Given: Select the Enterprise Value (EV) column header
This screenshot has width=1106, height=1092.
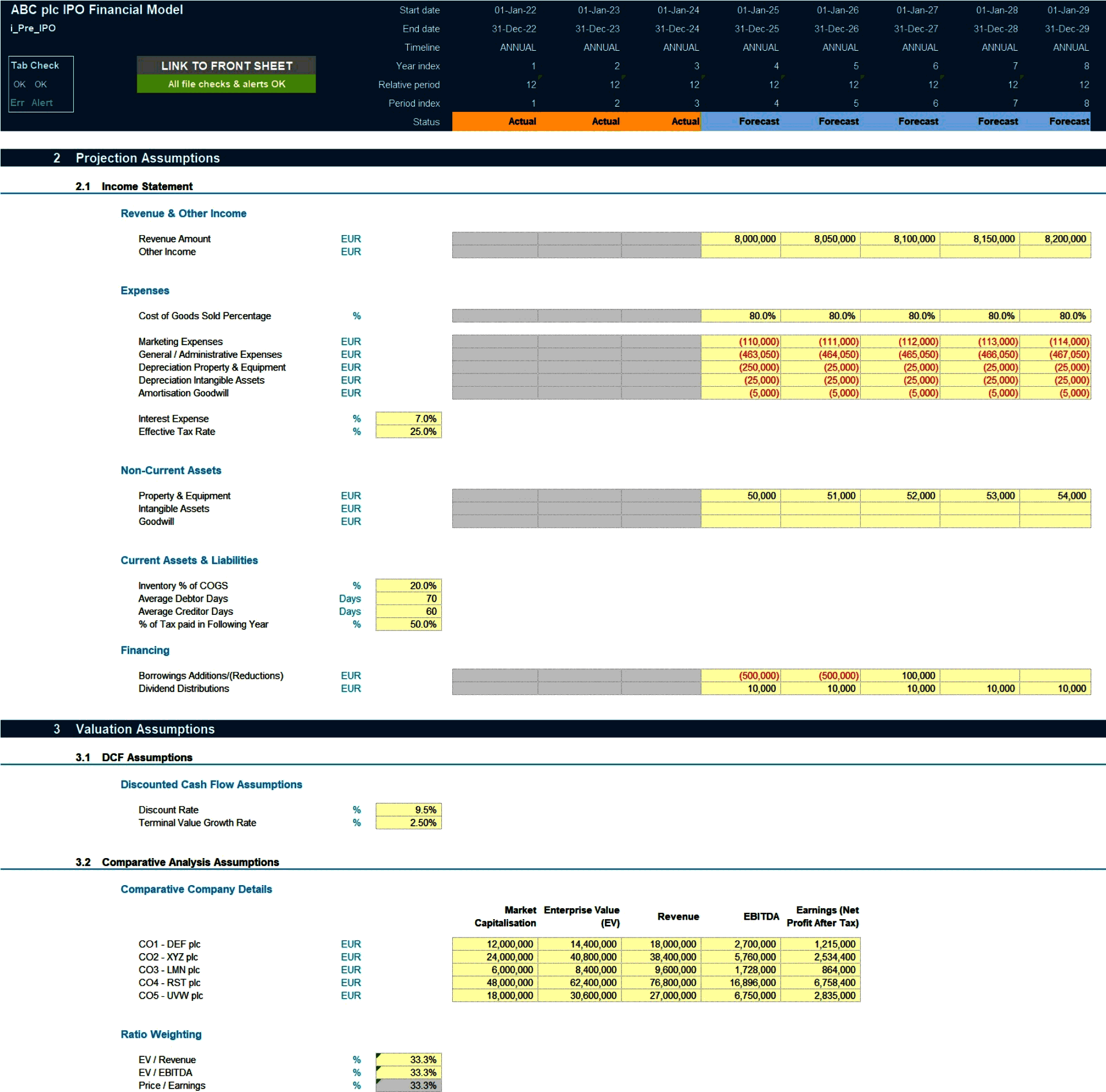Looking at the screenshot, I should [x=581, y=917].
